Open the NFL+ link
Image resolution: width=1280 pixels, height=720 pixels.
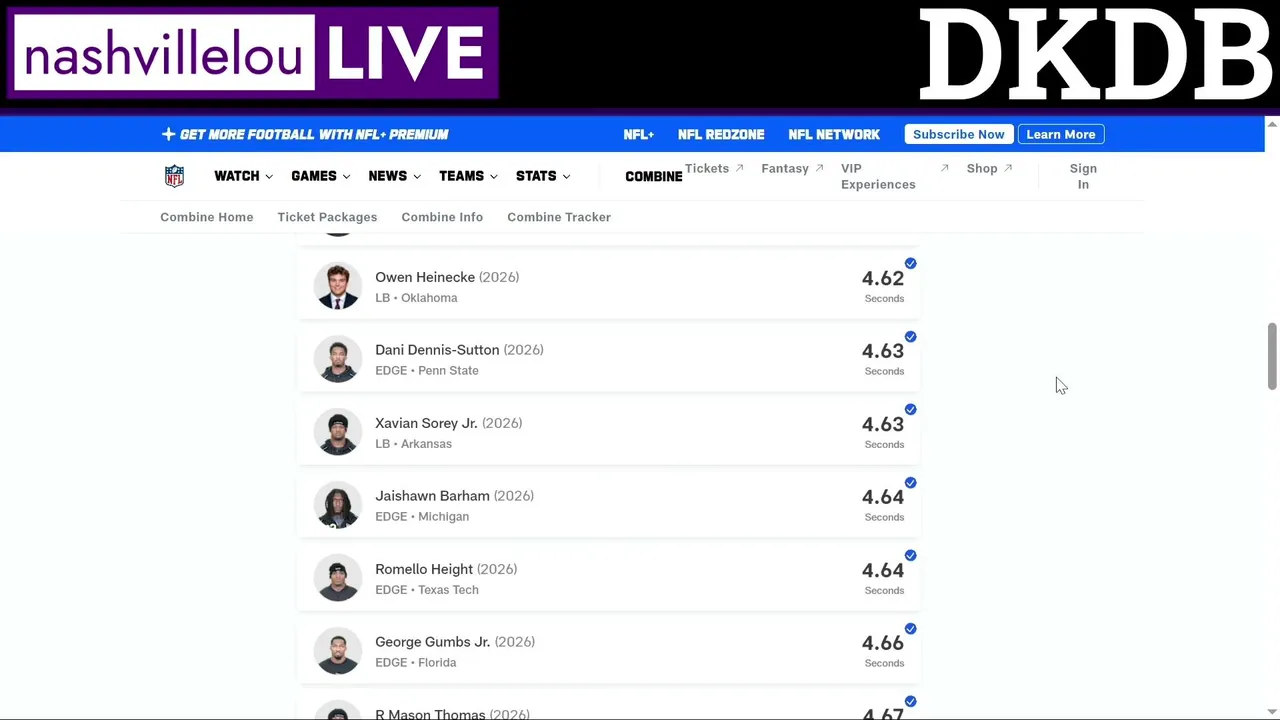pyautogui.click(x=638, y=134)
